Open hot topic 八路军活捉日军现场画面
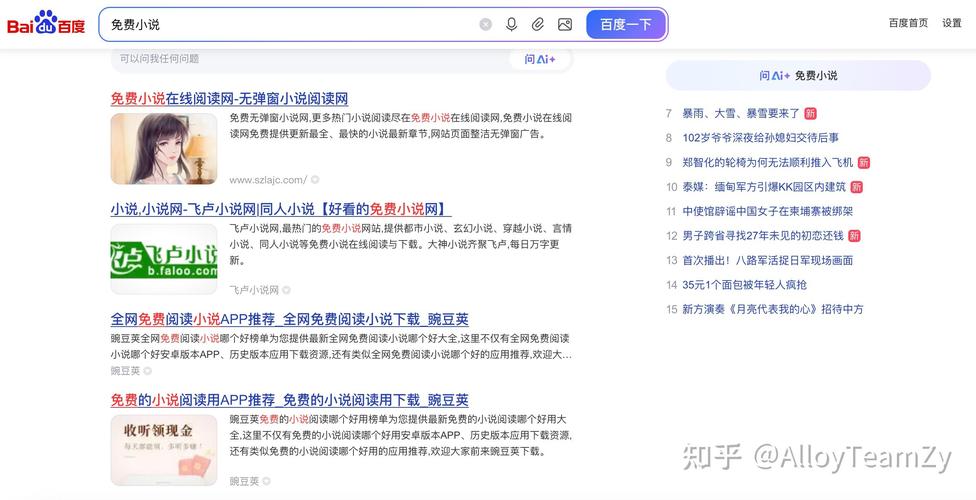Screen dimensions: 976x500 click(767, 260)
